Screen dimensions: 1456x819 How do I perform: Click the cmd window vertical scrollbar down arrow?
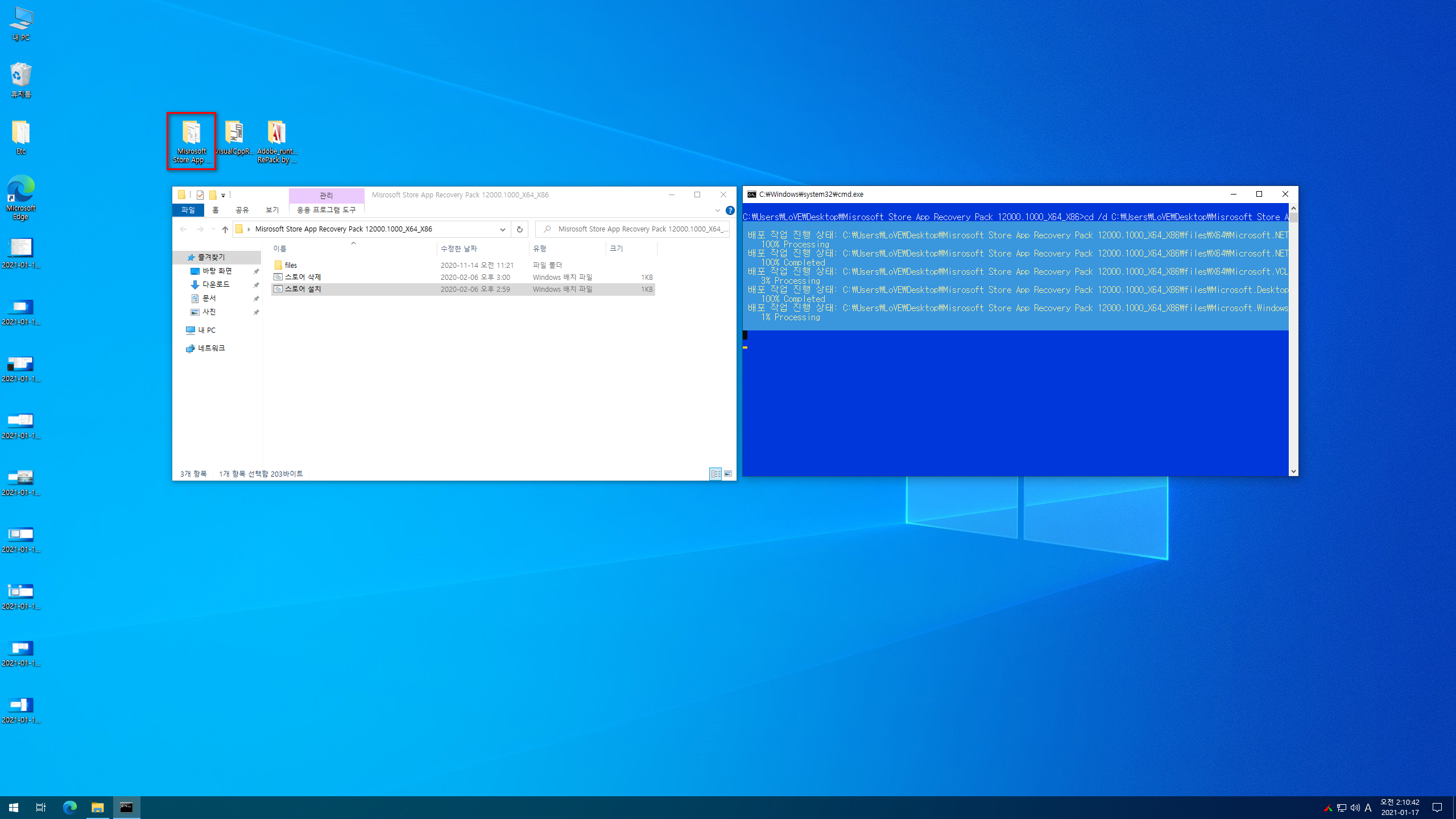point(1293,471)
